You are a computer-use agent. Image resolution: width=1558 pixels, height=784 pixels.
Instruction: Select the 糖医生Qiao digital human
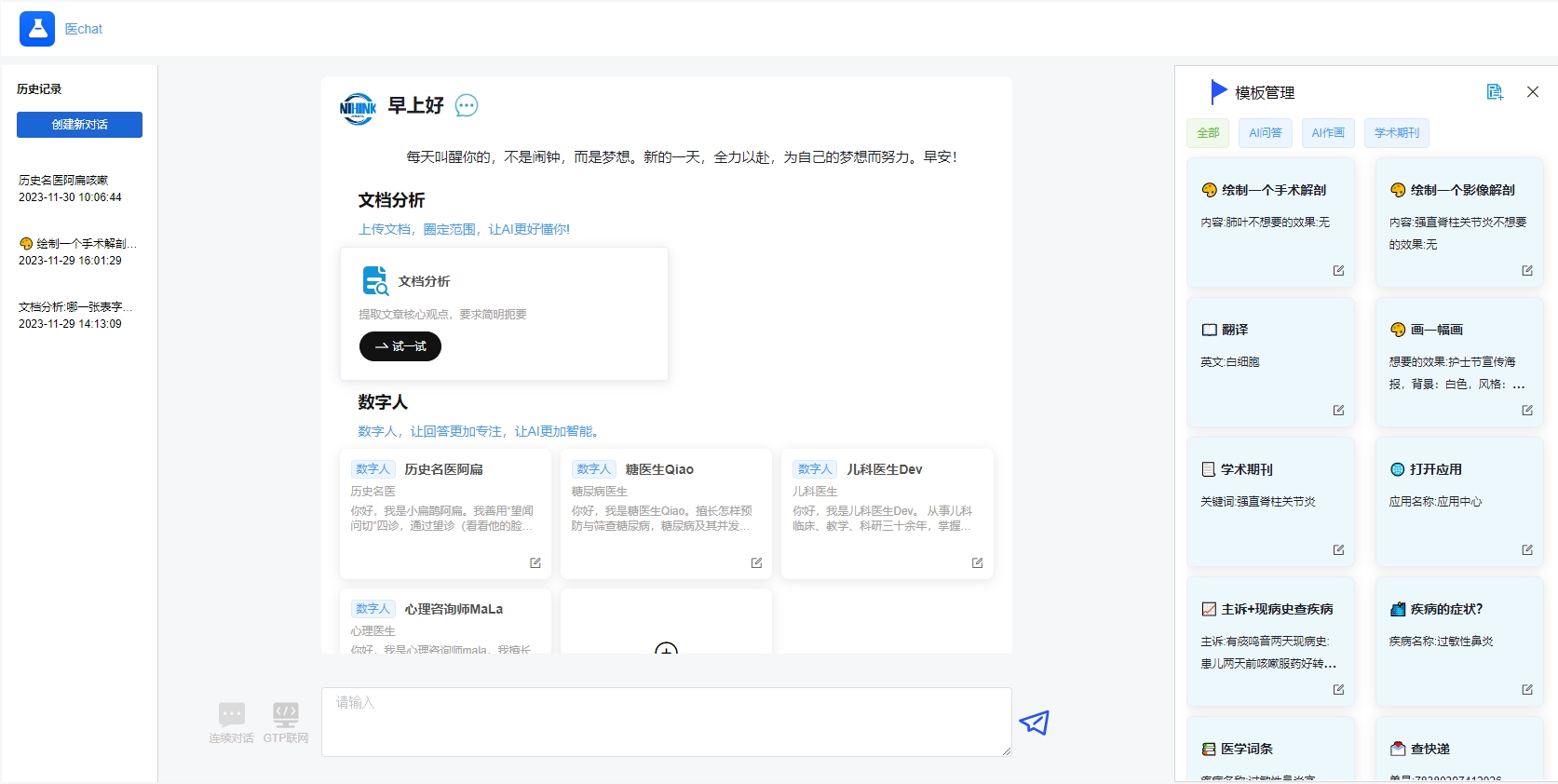[x=666, y=514]
